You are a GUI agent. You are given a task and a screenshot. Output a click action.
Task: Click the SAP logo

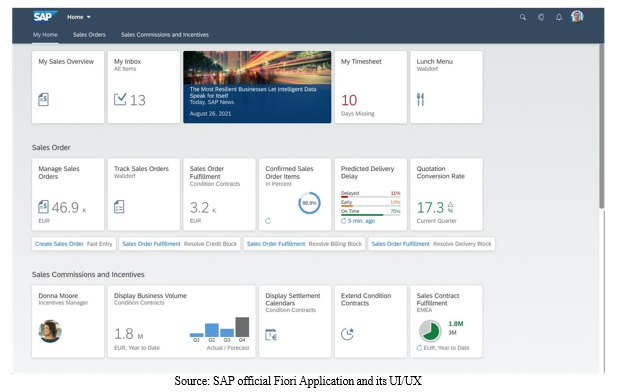pyautogui.click(x=45, y=17)
